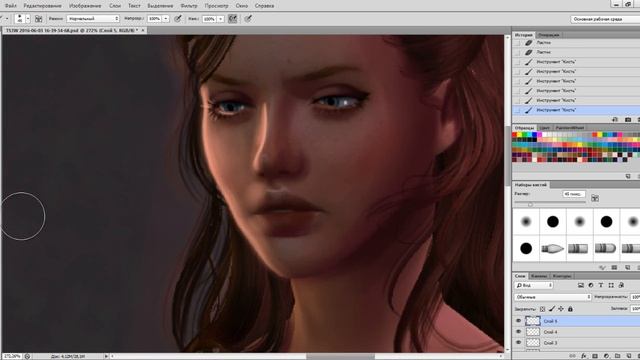Close the open document tab
Image resolution: width=640 pixels, height=360 pixels.
point(143,30)
